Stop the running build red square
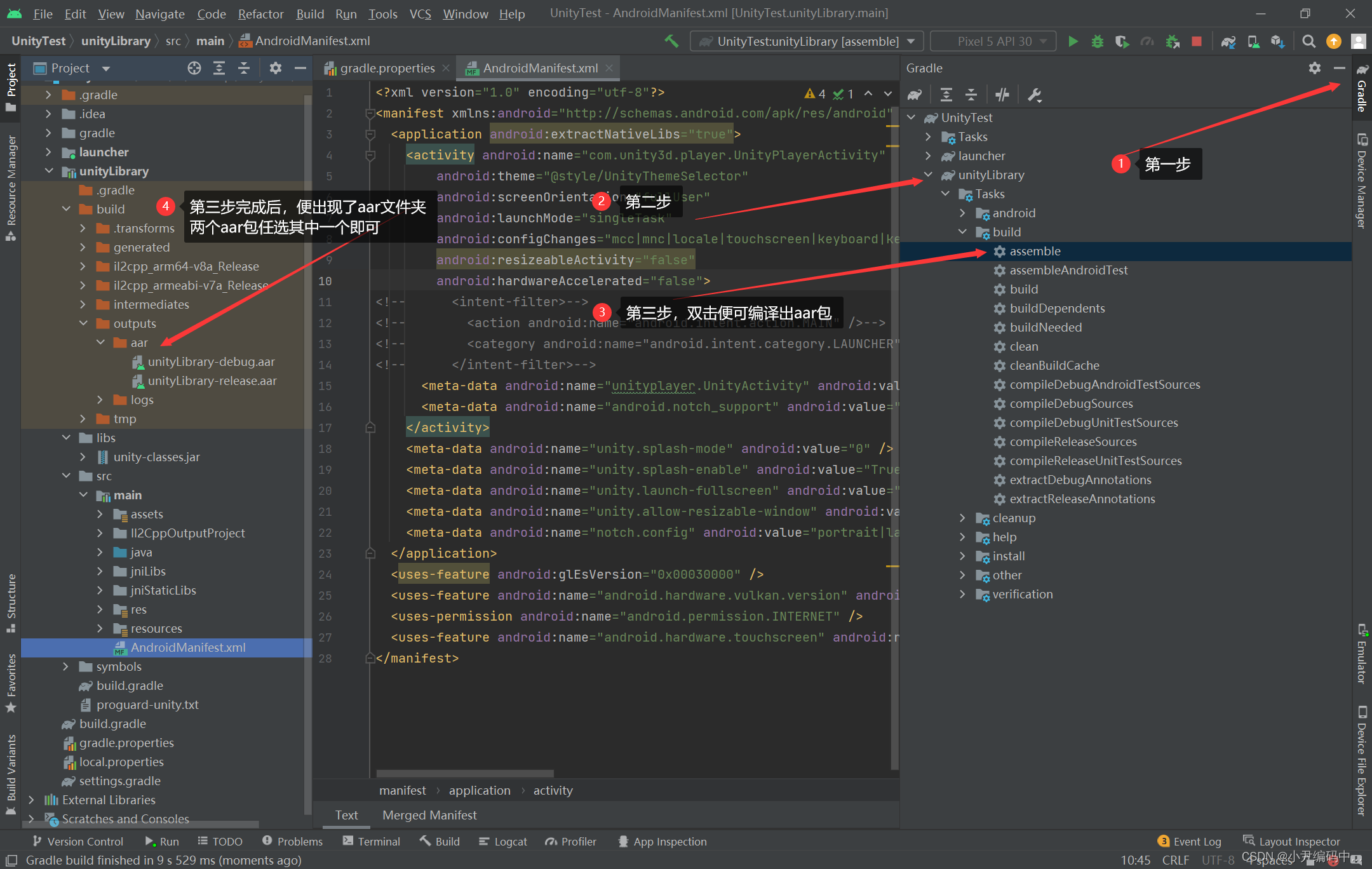 [1197, 41]
